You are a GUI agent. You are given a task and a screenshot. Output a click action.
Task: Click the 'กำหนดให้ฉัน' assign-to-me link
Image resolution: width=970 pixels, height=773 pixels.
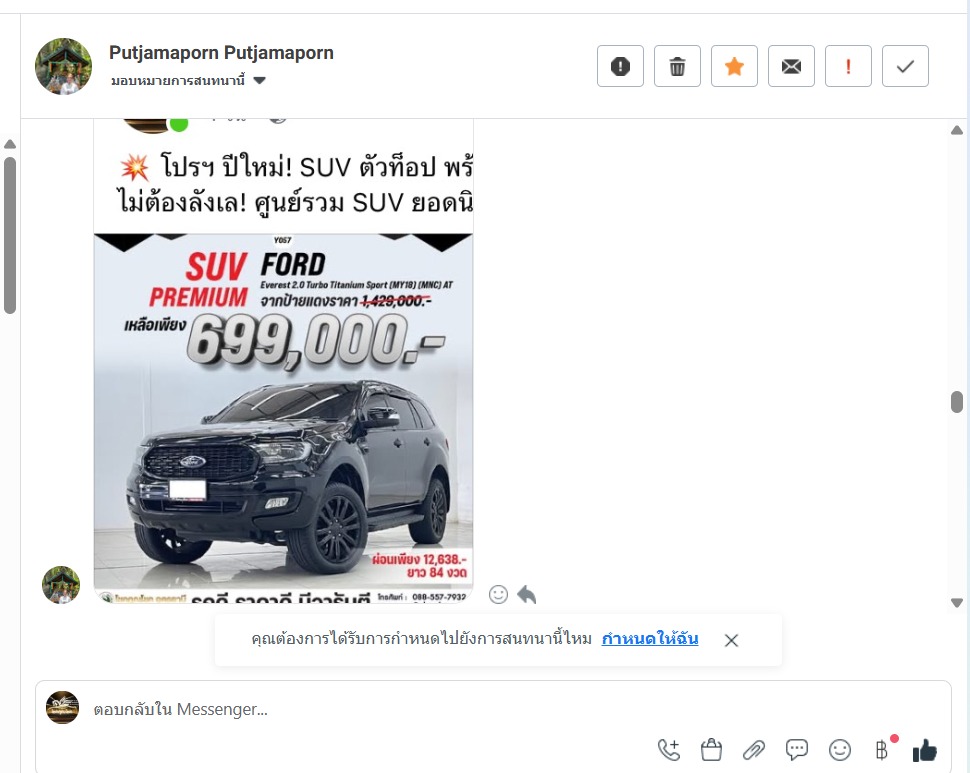650,639
